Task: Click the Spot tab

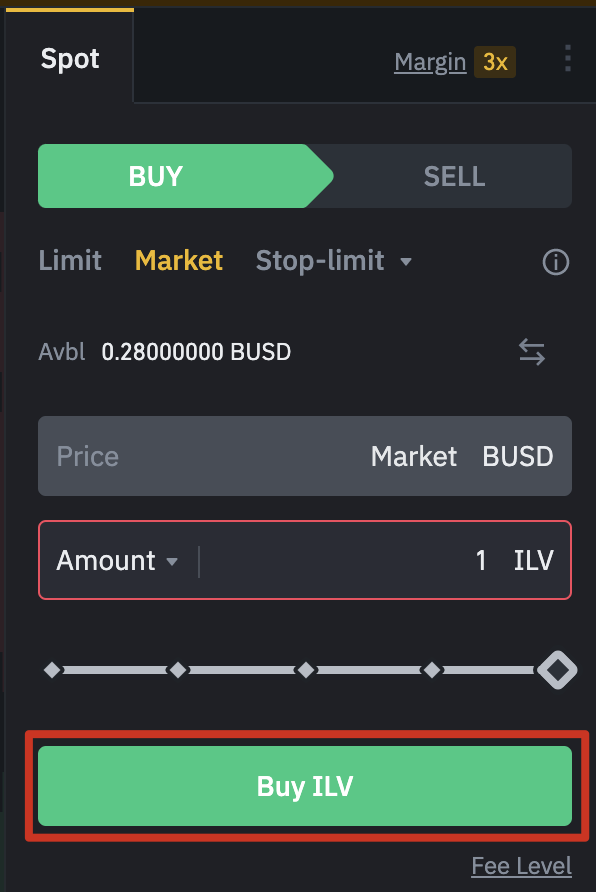Action: (x=69, y=59)
